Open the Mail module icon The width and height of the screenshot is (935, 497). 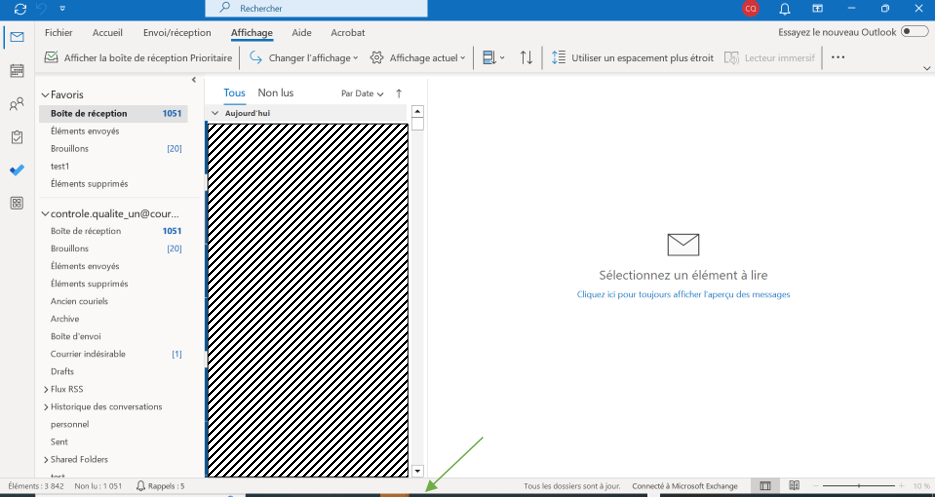(17, 37)
